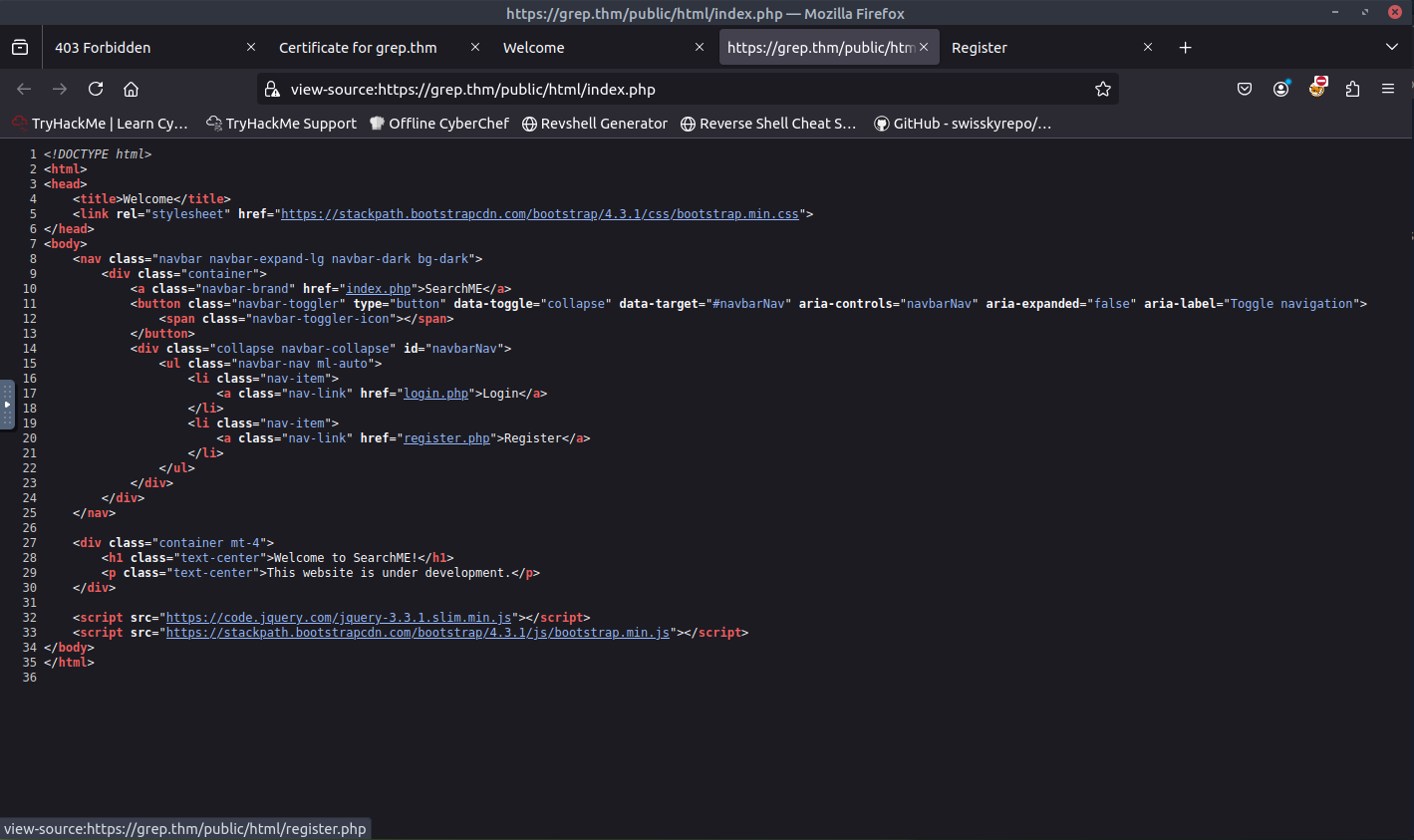Open the Firefox account icon
Image resolution: width=1414 pixels, height=840 pixels.
[1280, 89]
